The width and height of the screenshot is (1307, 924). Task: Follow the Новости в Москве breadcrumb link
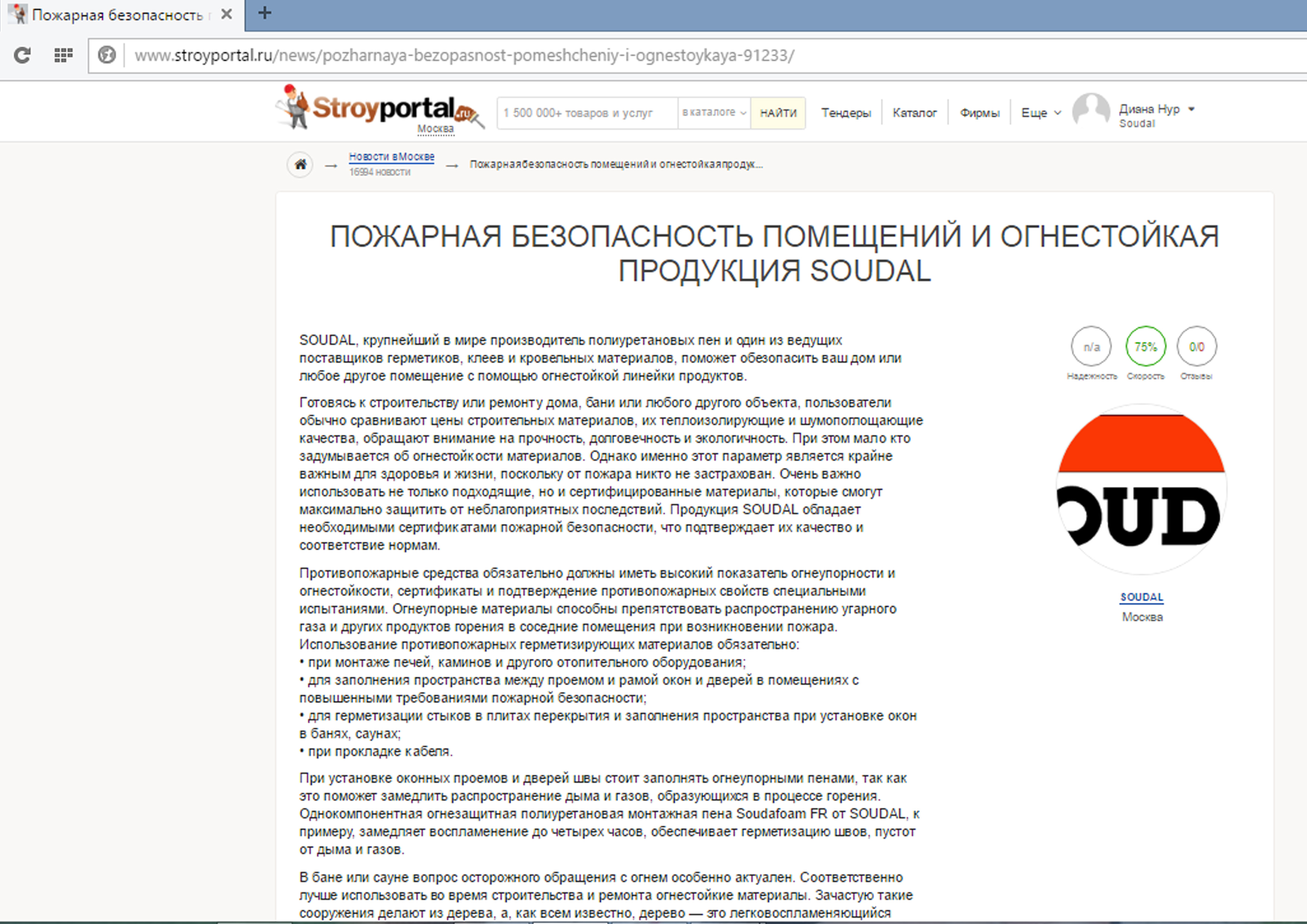[392, 156]
